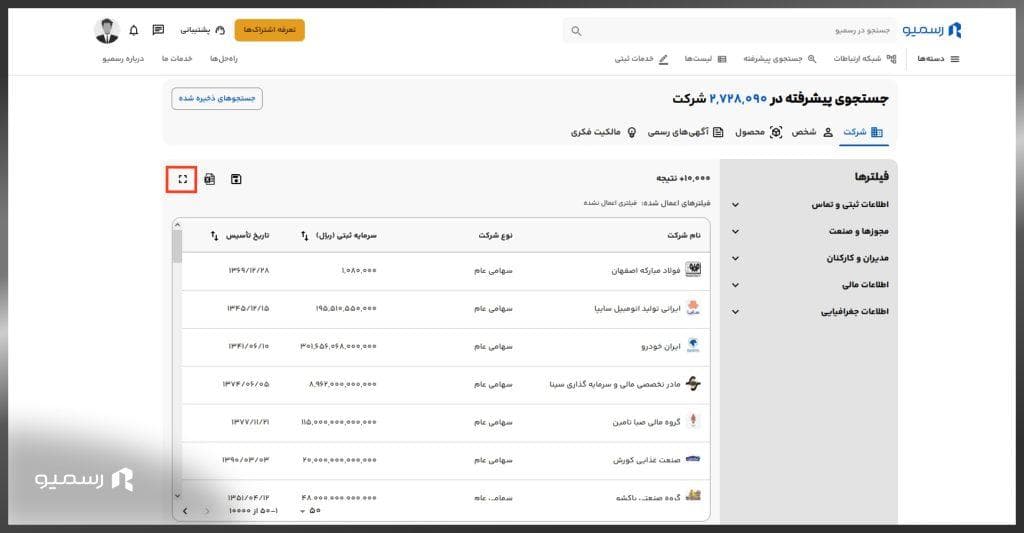Viewport: 1024px width, 533px height.
Task: Sort by سرمایه ثبتی column arrows
Action: pyautogui.click(x=304, y=235)
